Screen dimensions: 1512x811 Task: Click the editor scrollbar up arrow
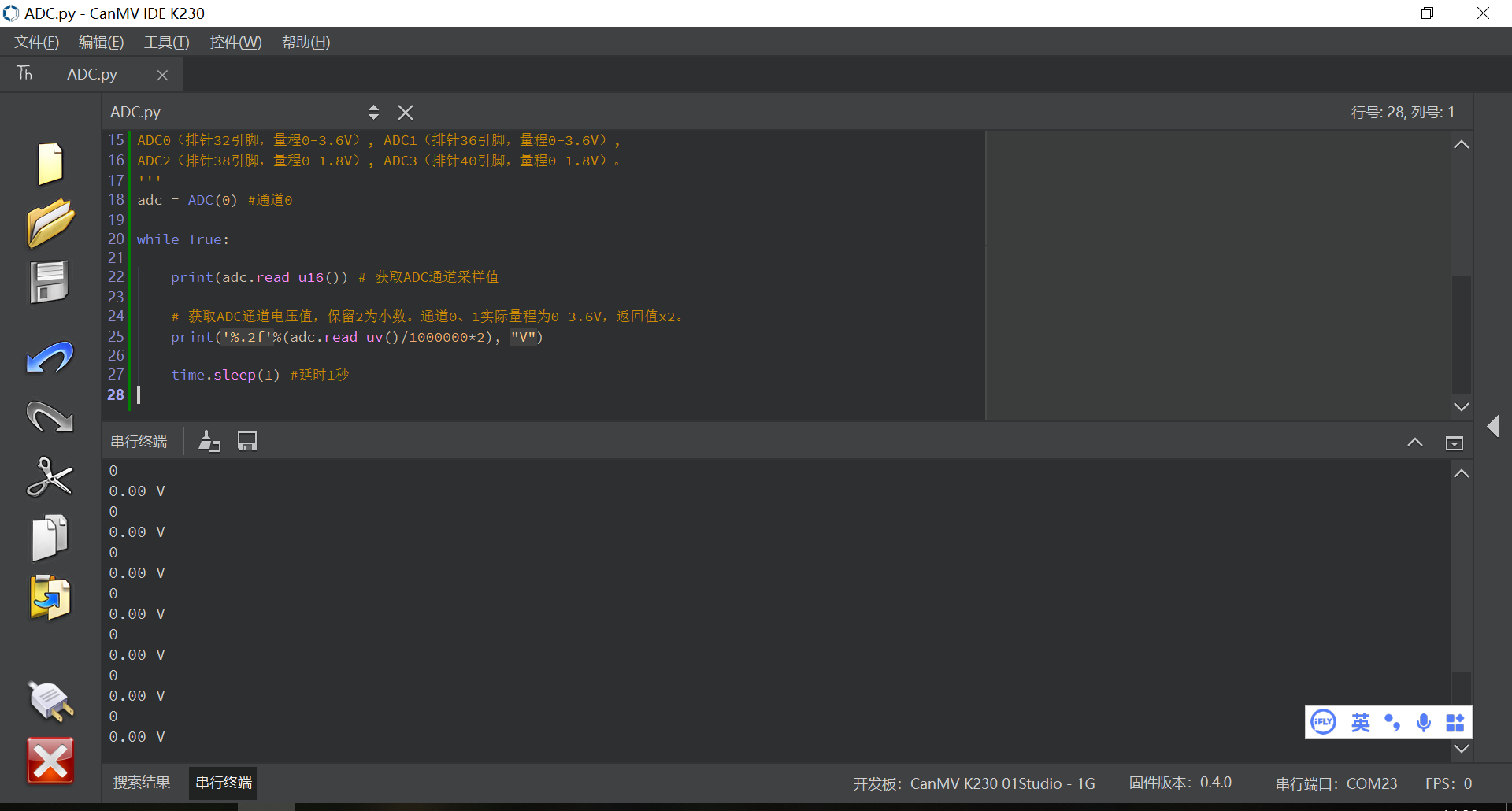(1462, 145)
